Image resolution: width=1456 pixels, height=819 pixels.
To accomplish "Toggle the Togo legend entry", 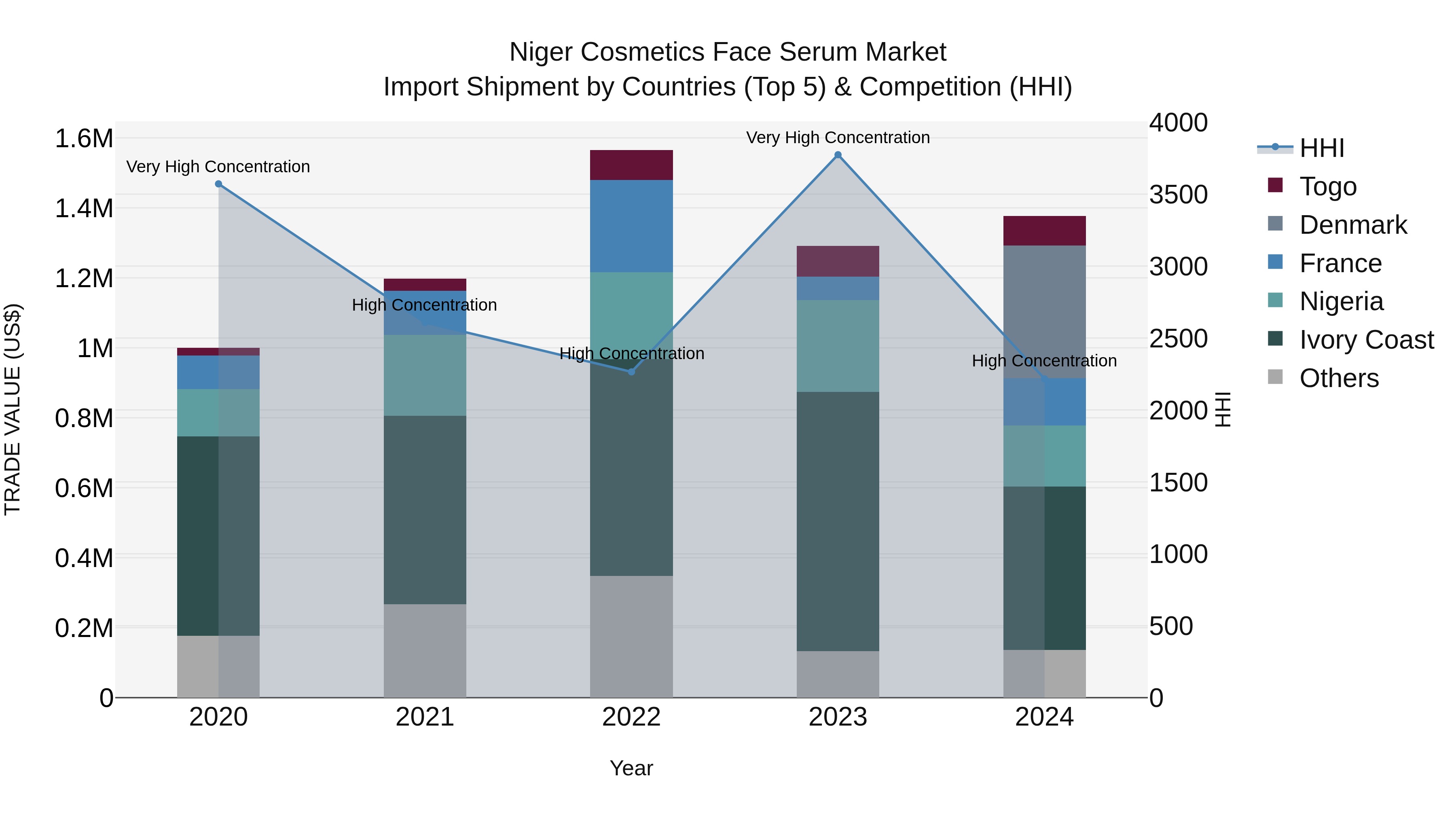I will click(x=1312, y=186).
